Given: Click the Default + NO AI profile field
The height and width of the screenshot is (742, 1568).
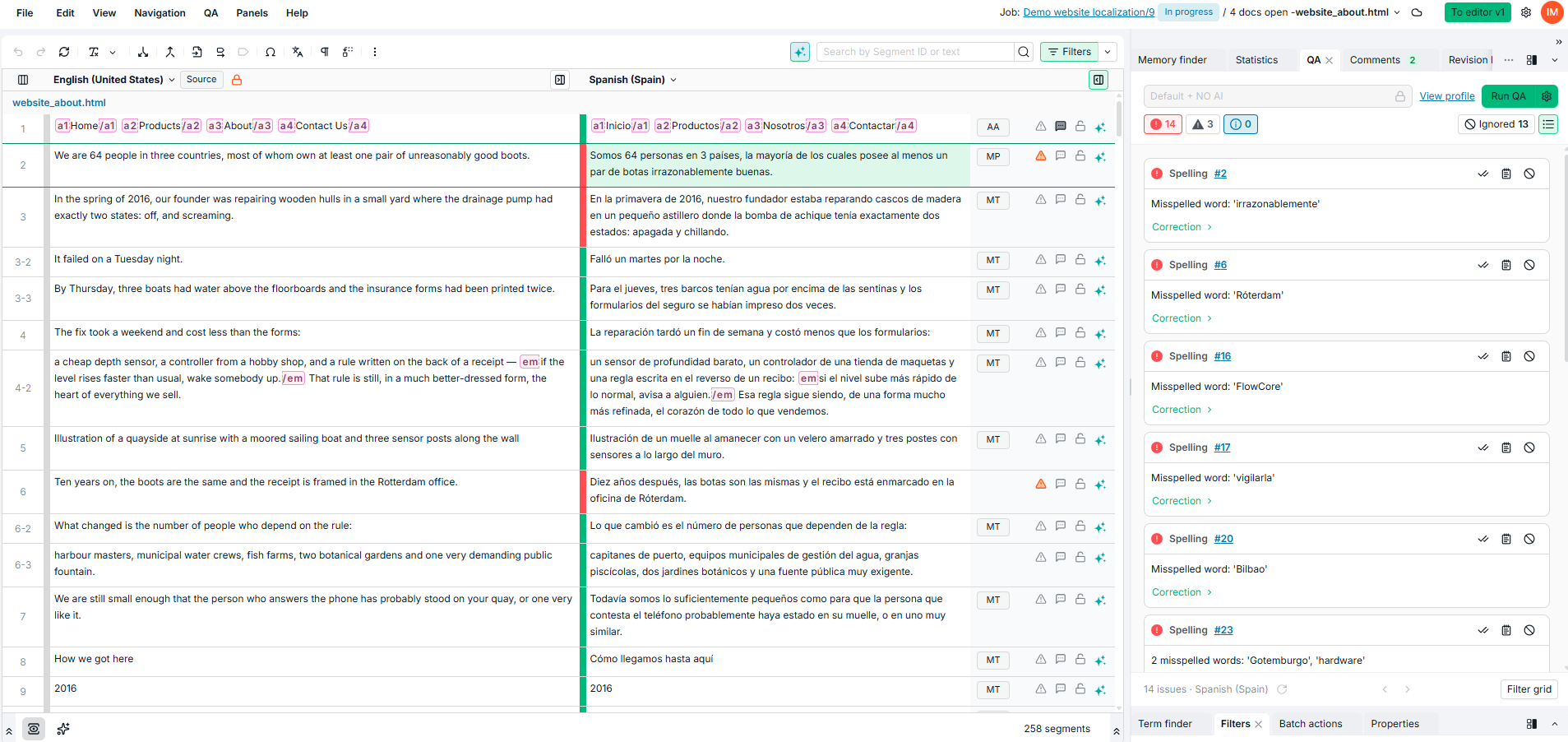Looking at the screenshot, I should (1278, 96).
